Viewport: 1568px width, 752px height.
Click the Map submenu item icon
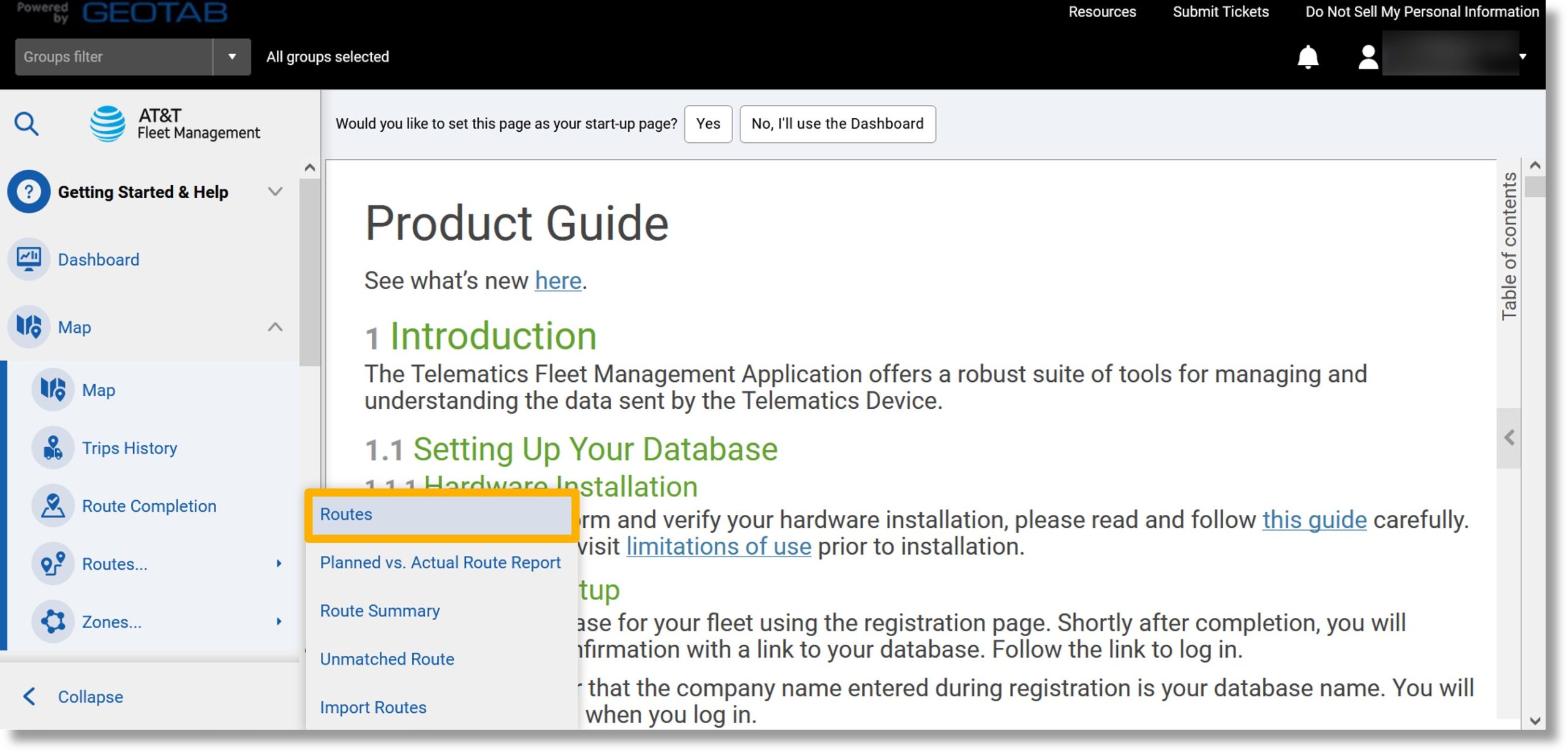53,390
